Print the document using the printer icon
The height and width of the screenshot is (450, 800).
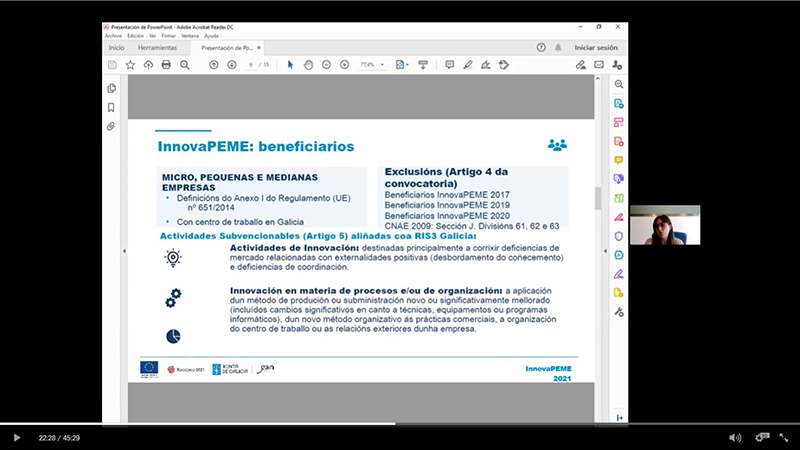166,65
